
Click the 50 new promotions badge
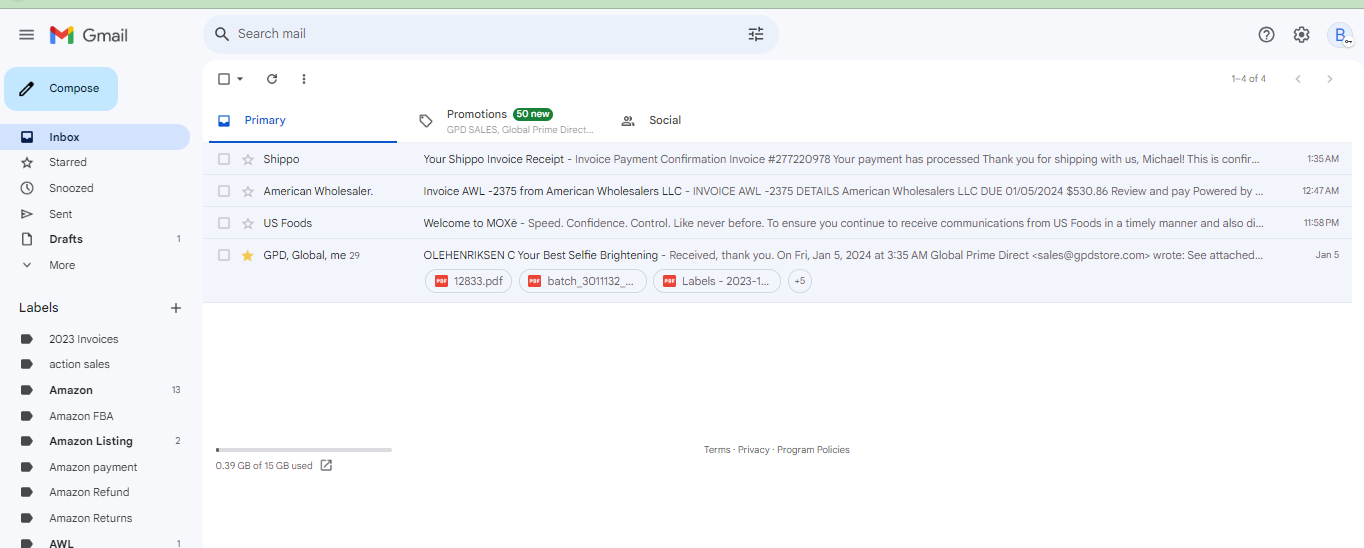533,114
